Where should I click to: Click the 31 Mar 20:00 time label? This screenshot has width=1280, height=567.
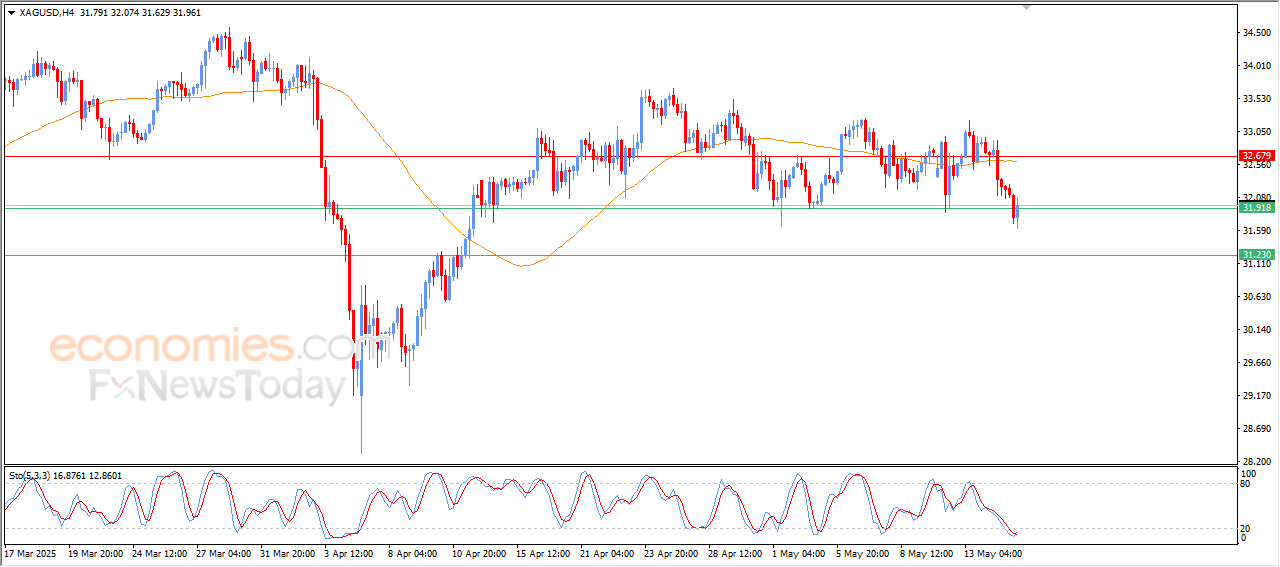287,552
